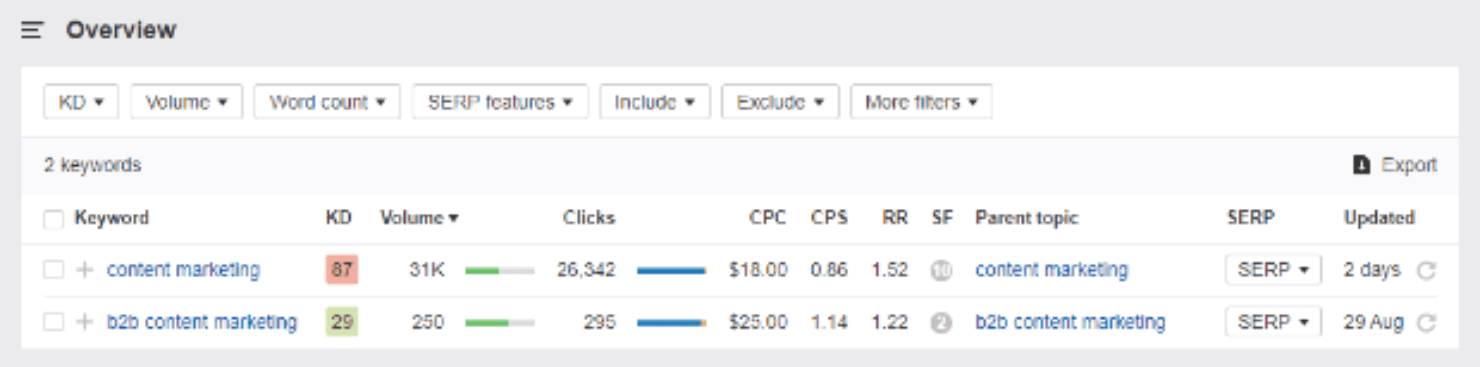Sort by the CPC column header
The width and height of the screenshot is (1480, 367).
tap(768, 218)
